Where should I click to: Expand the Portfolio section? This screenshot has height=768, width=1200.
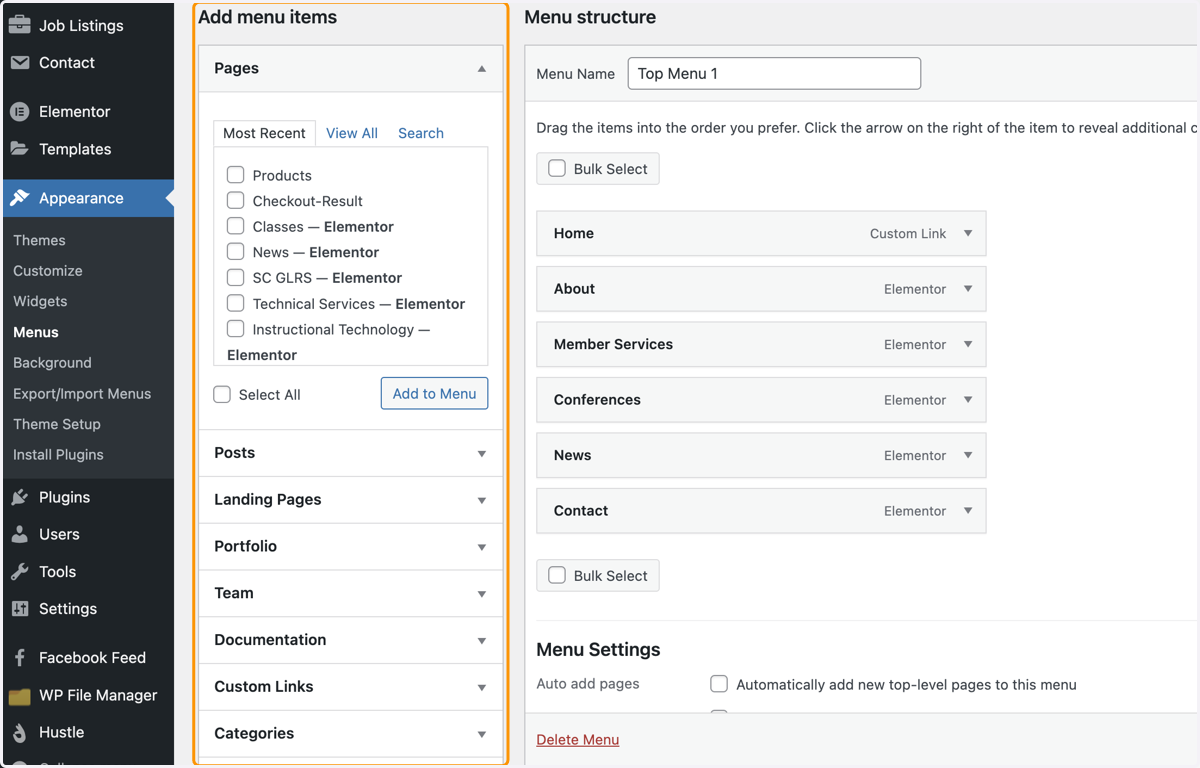[x=351, y=547]
